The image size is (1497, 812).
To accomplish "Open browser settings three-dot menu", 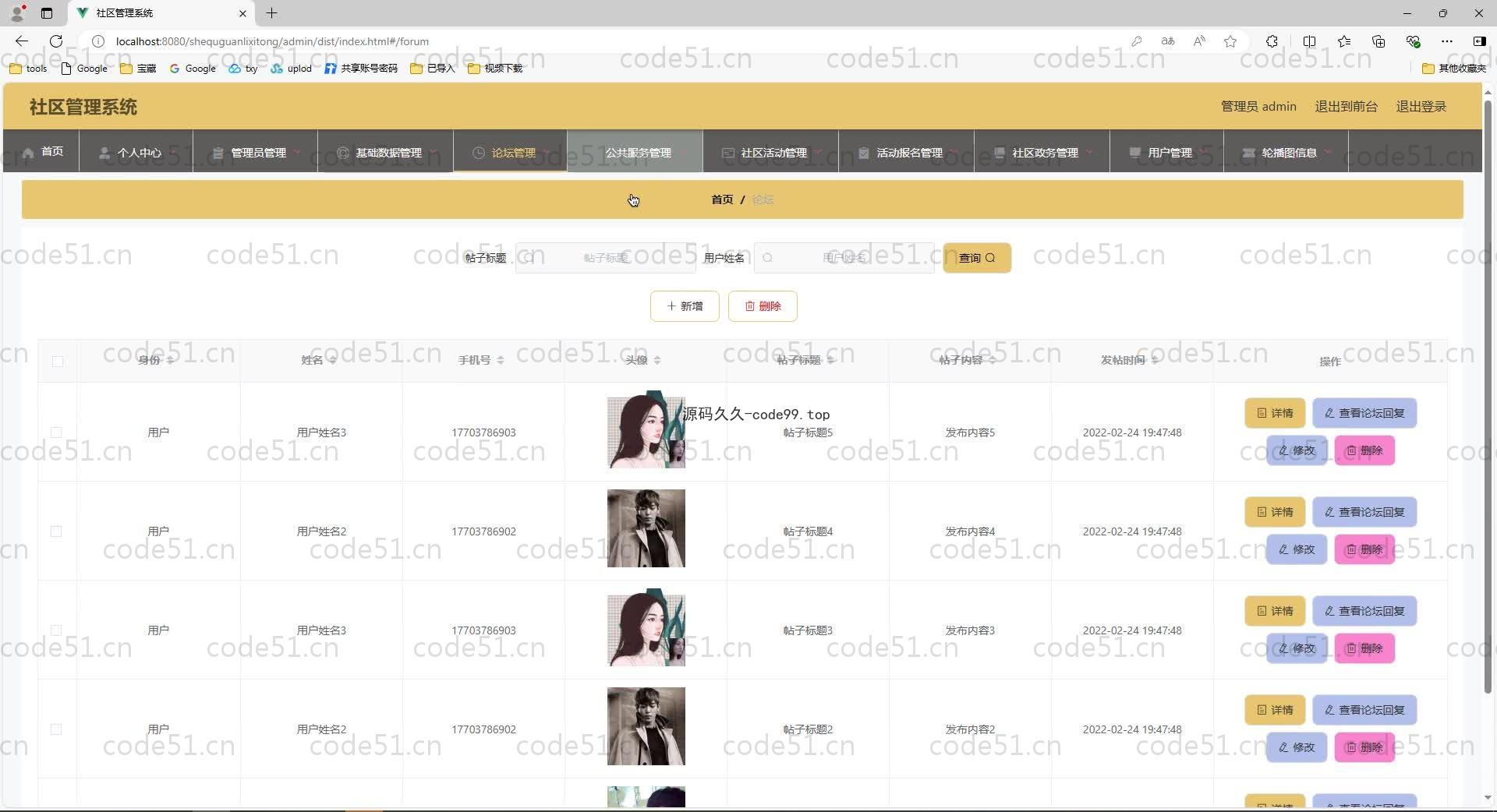I will pyautogui.click(x=1447, y=41).
